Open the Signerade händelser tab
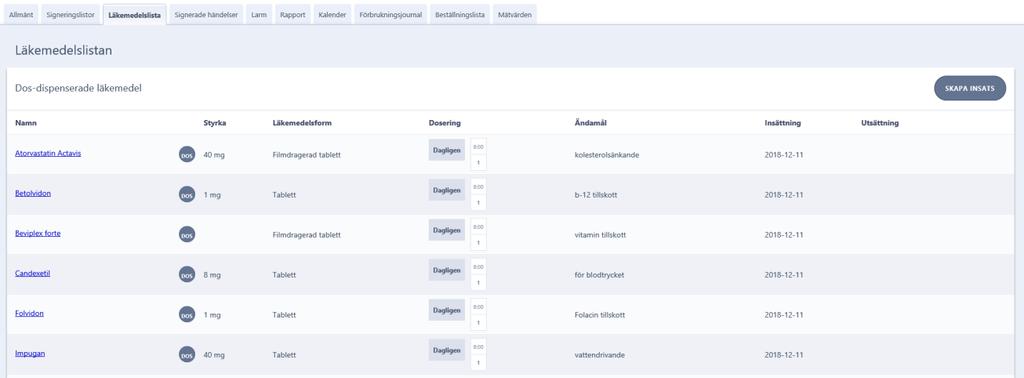Viewport: 1024px width, 378px height. pos(206,14)
